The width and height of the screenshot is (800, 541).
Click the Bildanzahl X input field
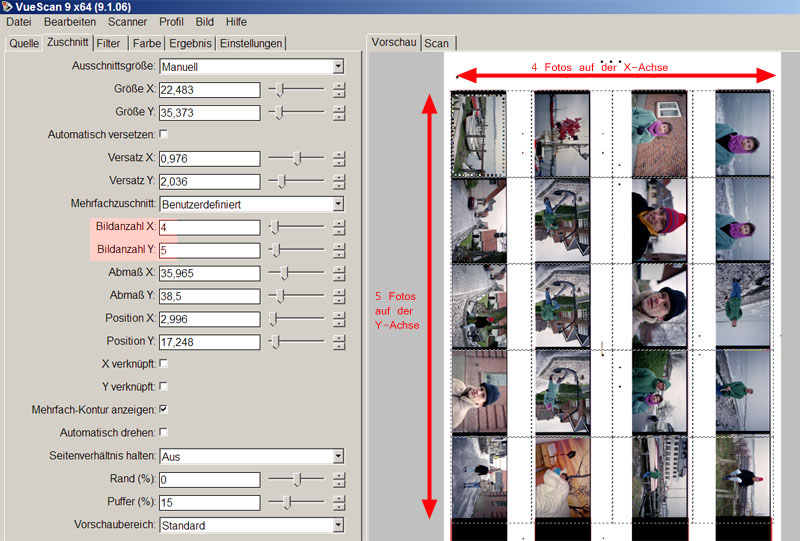[x=209, y=227]
